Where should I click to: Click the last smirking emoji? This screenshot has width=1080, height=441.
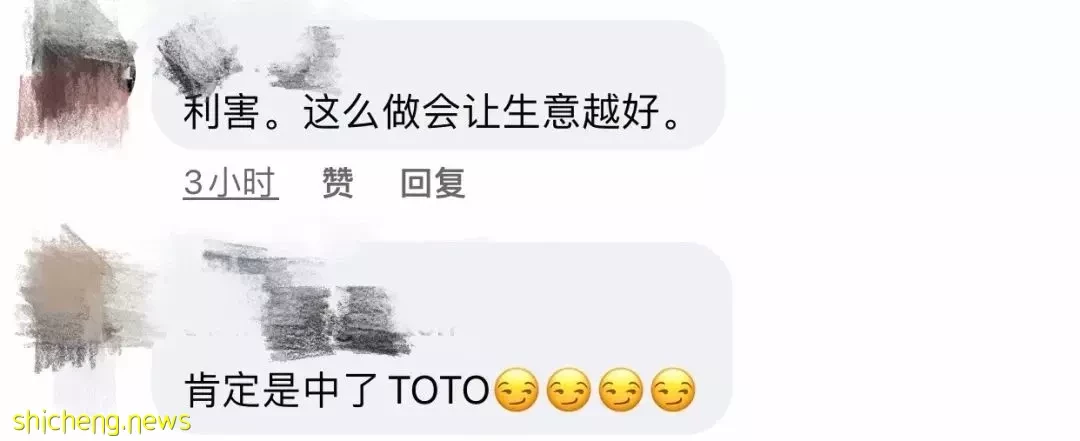[673, 391]
